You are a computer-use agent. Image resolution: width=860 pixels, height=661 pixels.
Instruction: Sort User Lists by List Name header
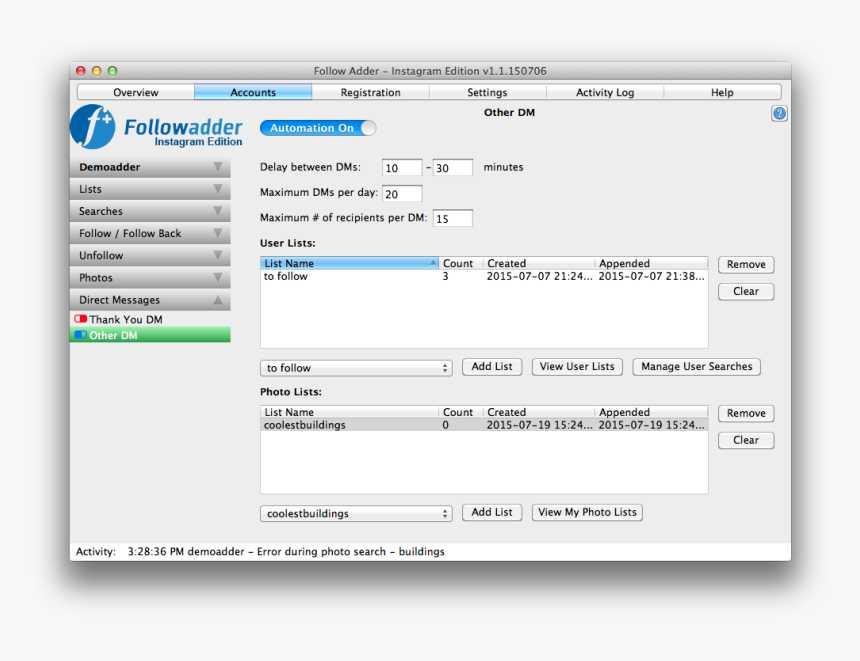click(349, 263)
